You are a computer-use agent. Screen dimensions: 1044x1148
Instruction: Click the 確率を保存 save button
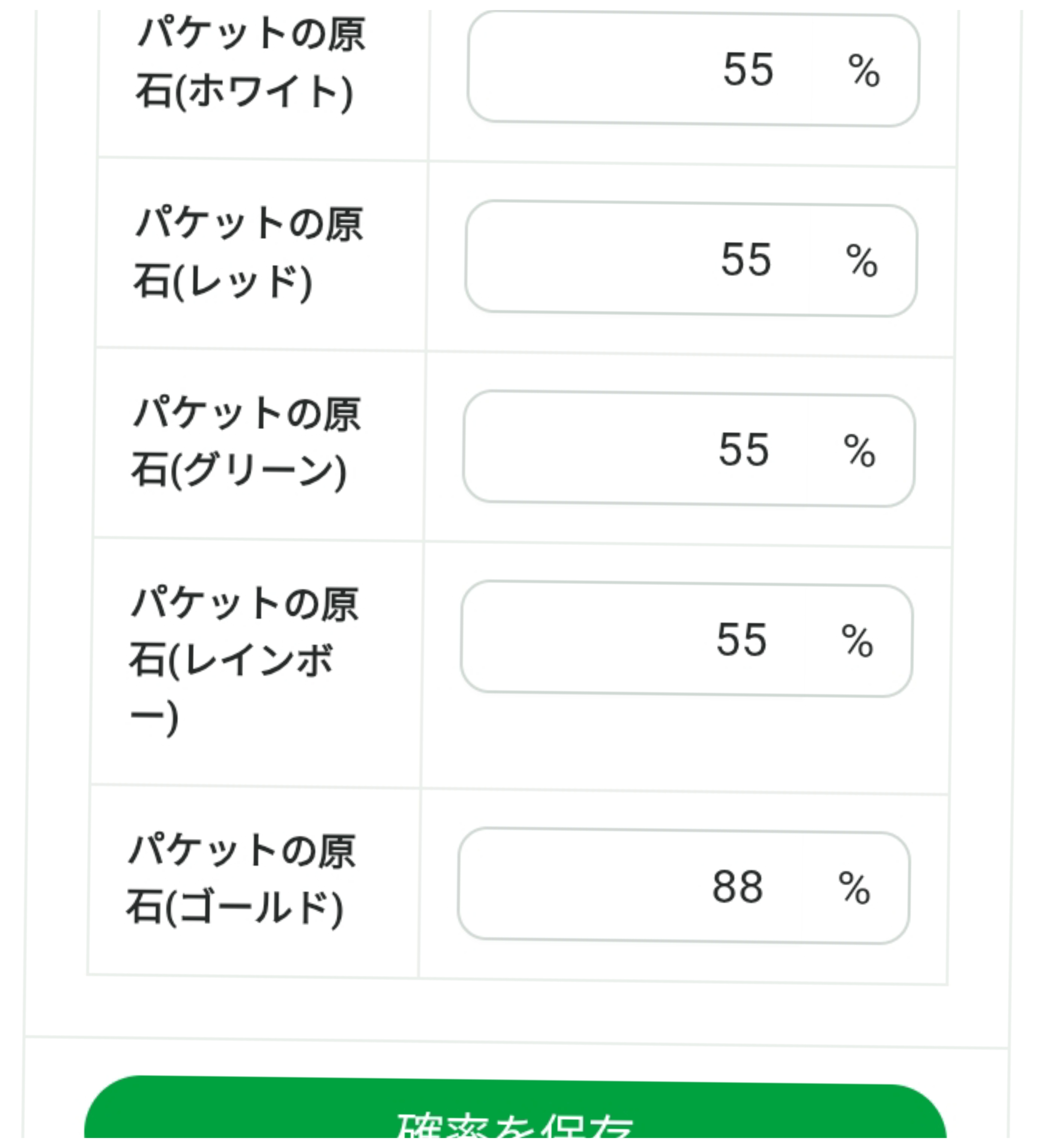coord(515,1116)
